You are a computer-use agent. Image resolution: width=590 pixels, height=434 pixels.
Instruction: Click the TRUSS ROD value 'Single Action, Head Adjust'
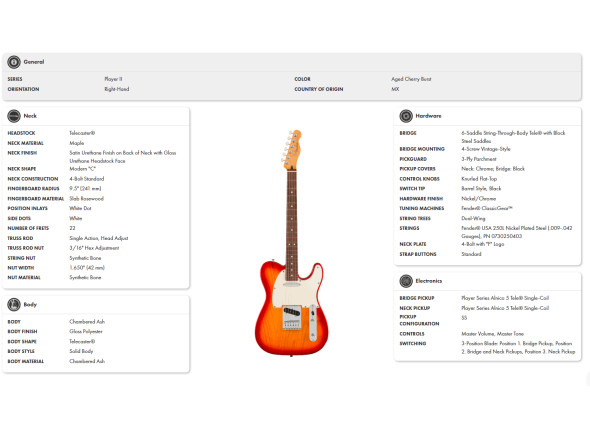[99, 238]
